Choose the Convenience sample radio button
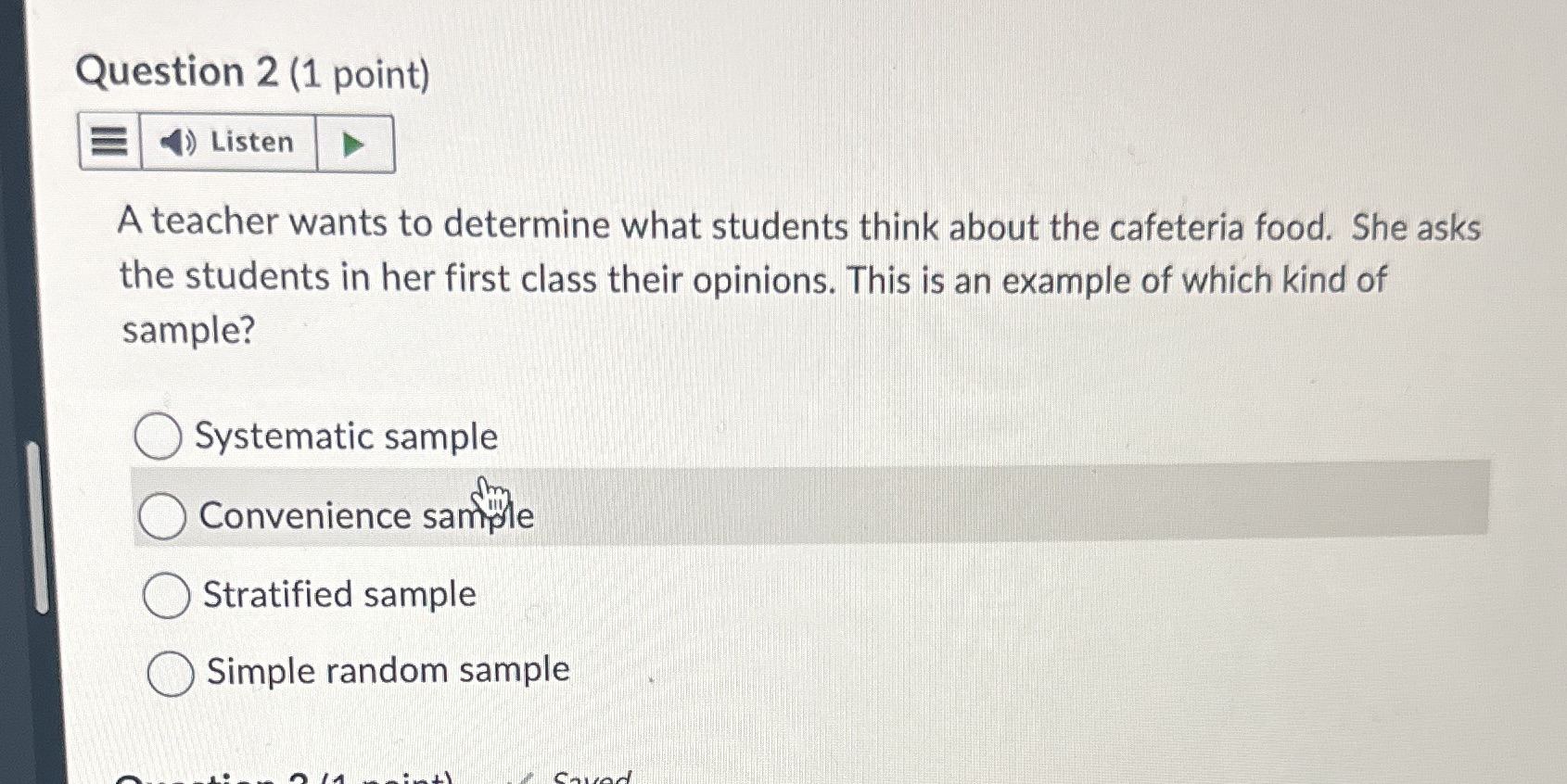This screenshot has height=784, width=1567. [162, 516]
